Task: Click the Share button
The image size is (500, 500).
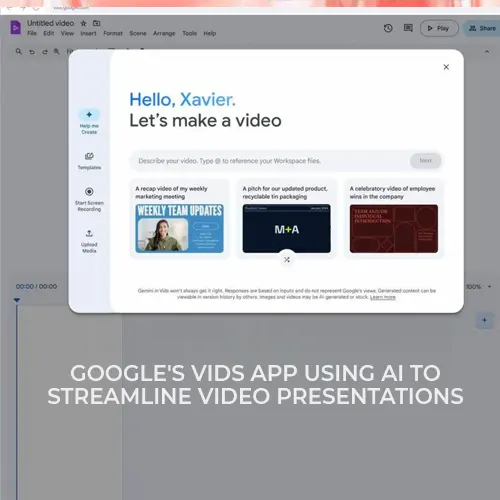Action: click(482, 28)
